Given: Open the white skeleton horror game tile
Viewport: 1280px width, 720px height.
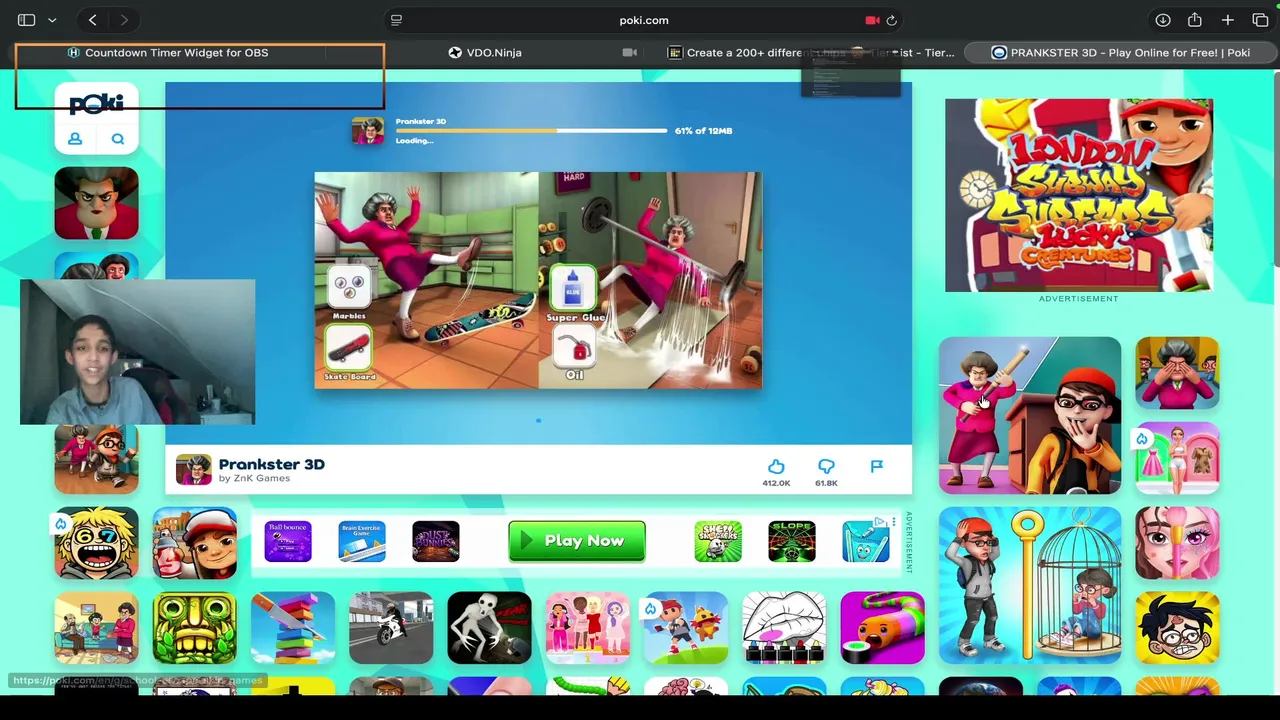Looking at the screenshot, I should pyautogui.click(x=489, y=628).
